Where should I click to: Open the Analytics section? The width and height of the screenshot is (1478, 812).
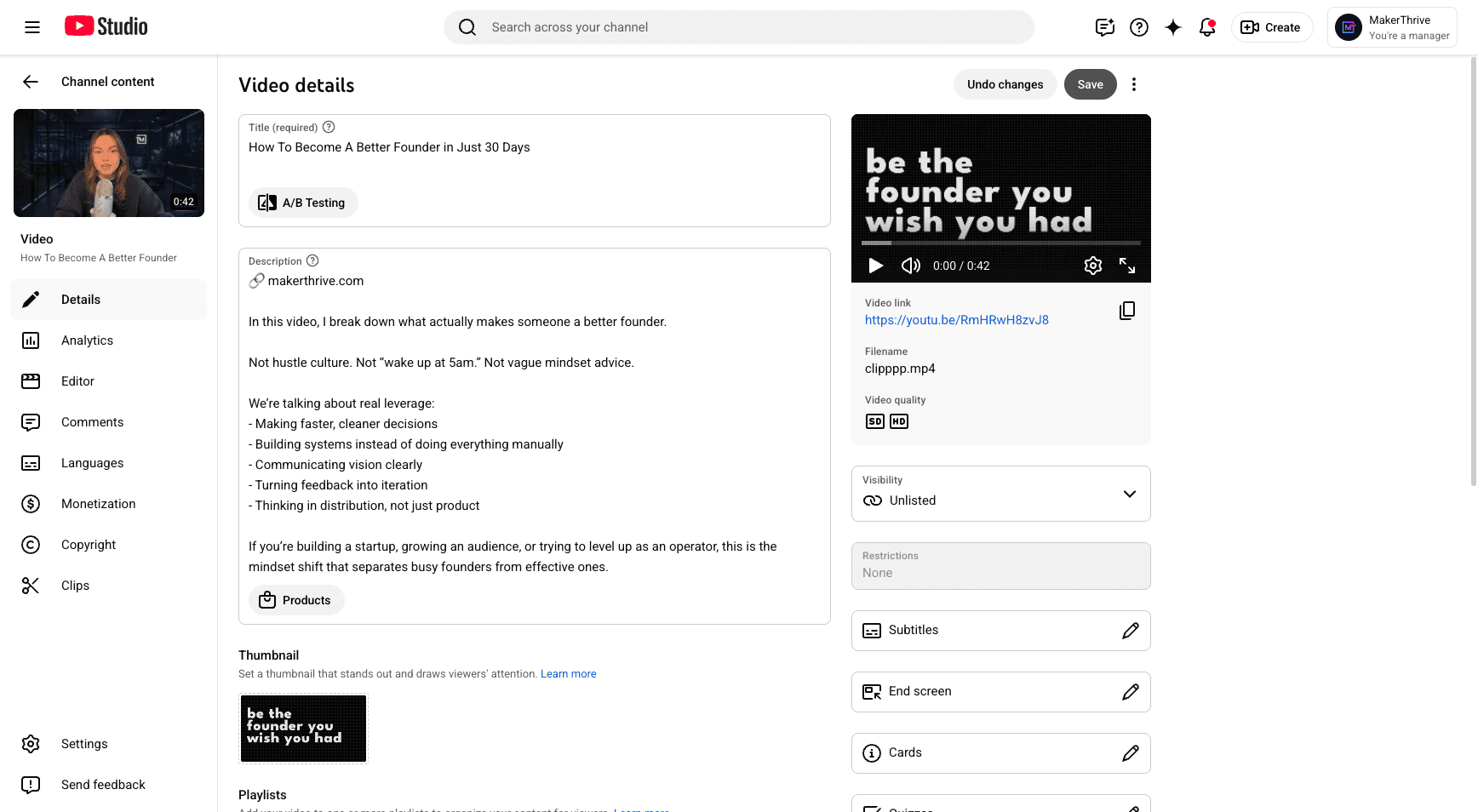(109, 340)
